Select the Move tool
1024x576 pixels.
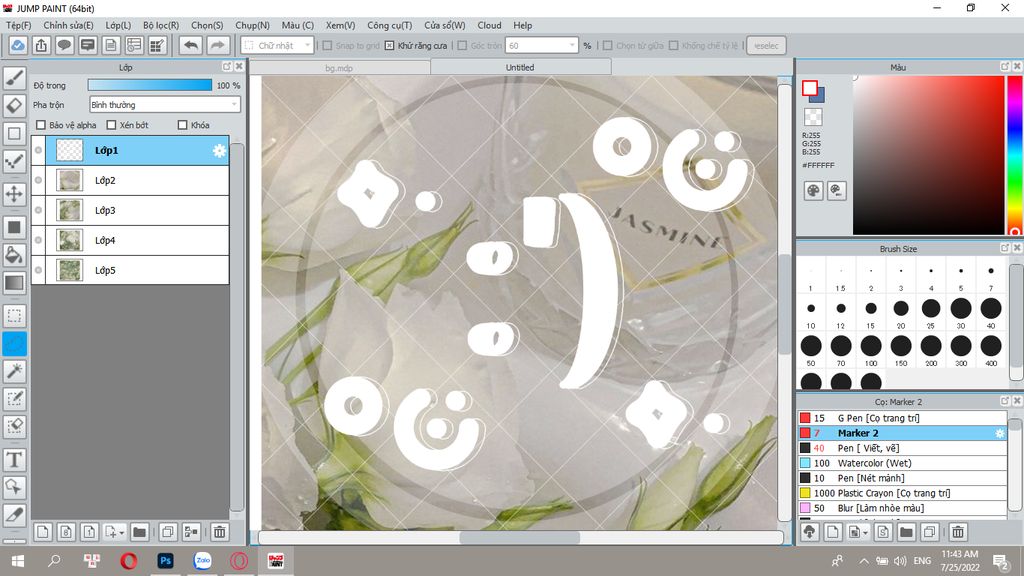tap(14, 194)
